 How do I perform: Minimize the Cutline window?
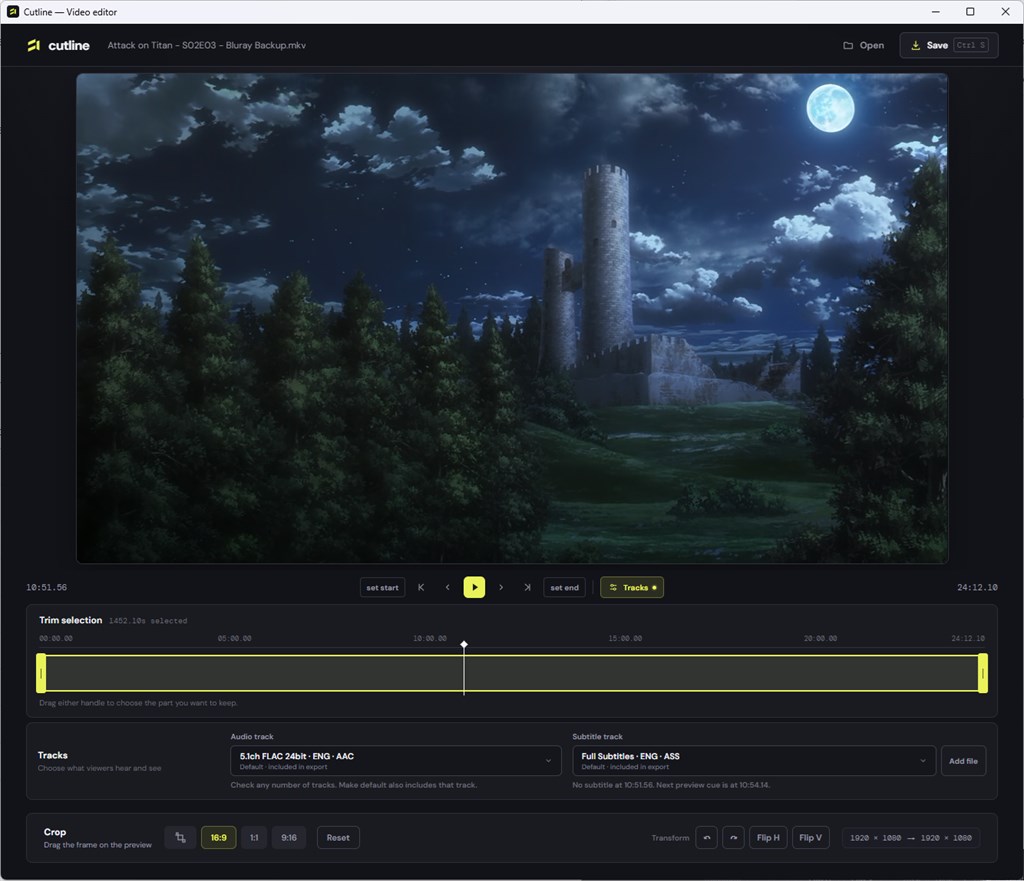pos(935,12)
